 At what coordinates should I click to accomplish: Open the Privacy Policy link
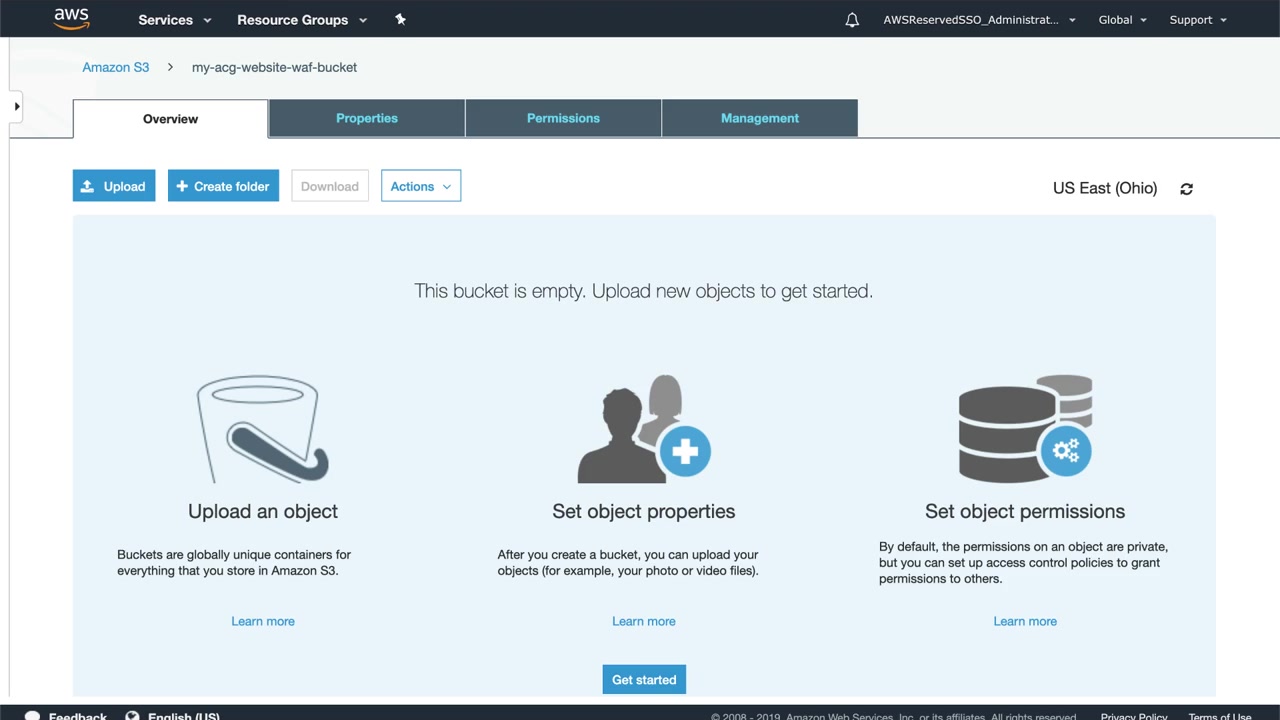[x=1134, y=716]
